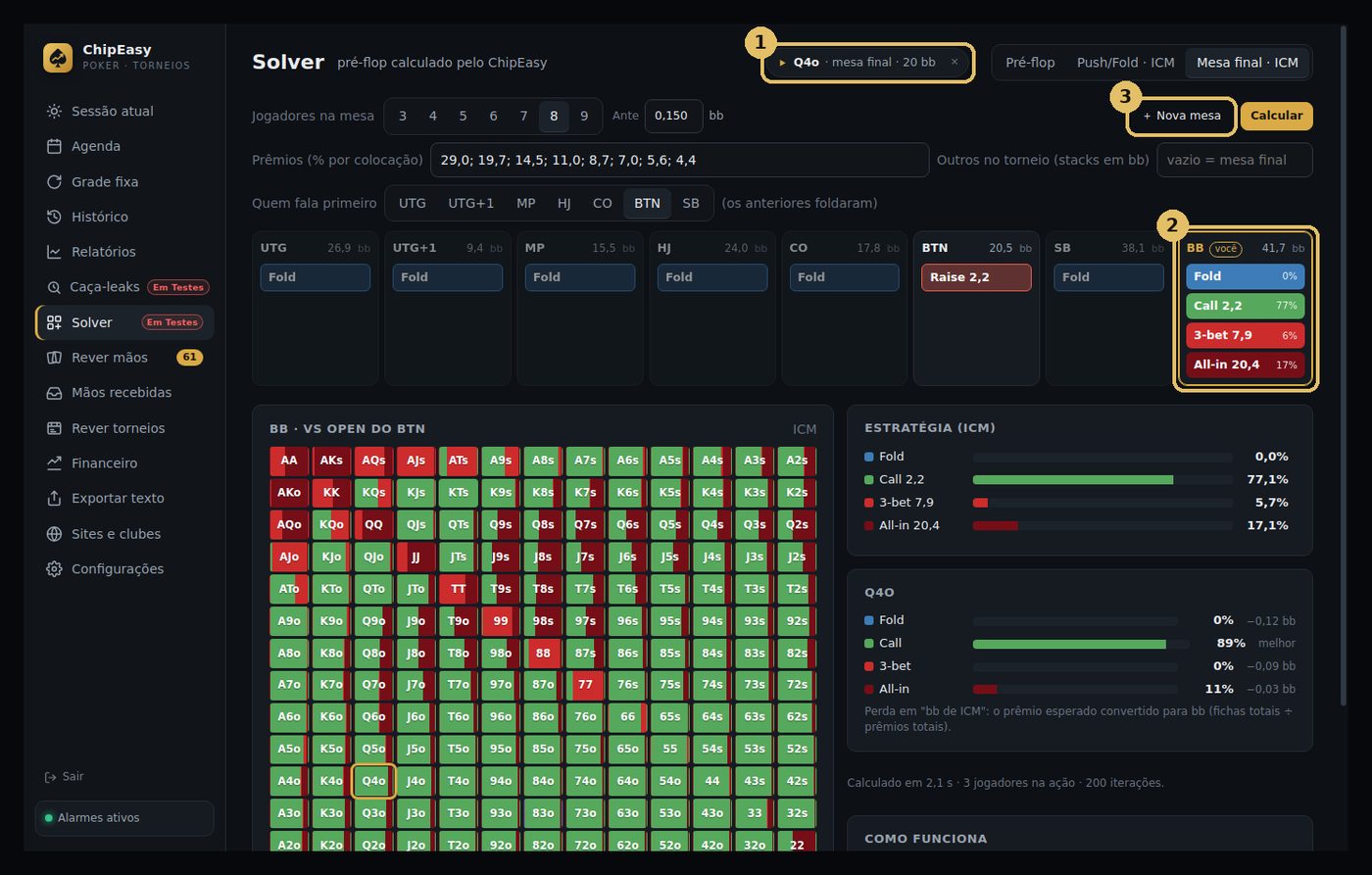1372x875 pixels.
Task: Click the Financeiro trend icon
Action: pyautogui.click(x=54, y=463)
